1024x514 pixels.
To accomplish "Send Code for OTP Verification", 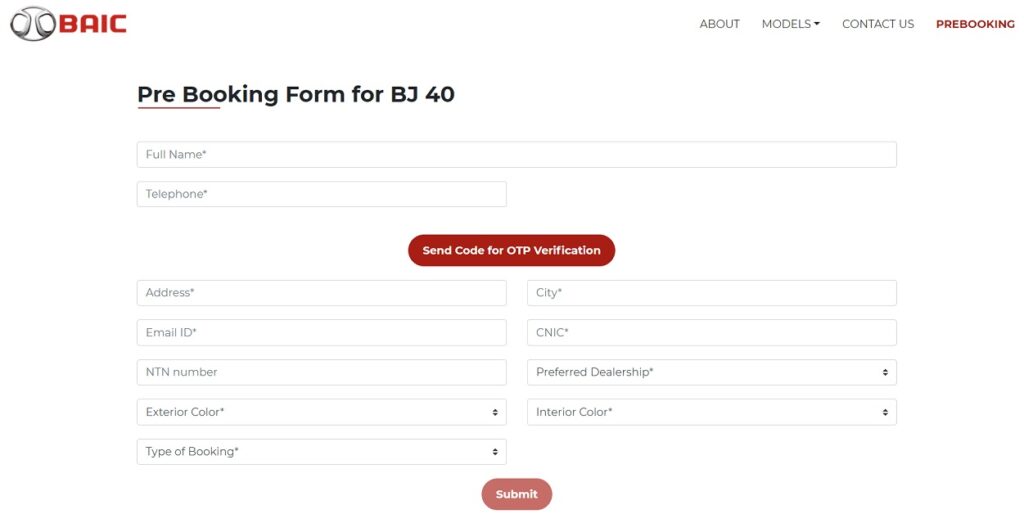I will 511,250.
